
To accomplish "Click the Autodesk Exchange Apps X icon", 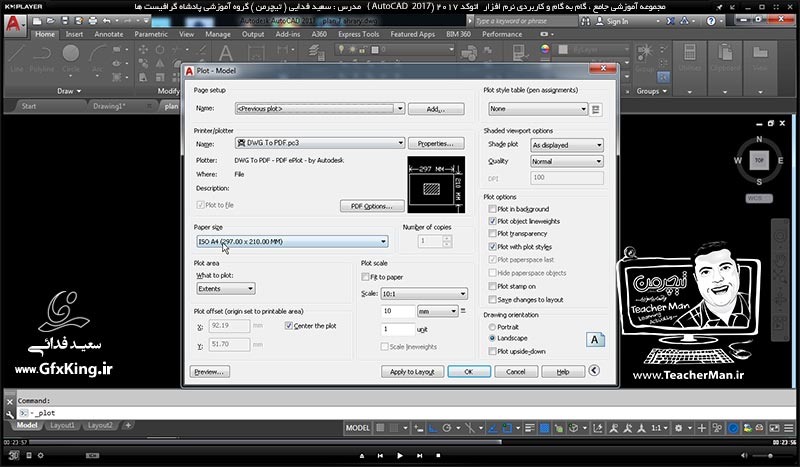I will pos(670,21).
